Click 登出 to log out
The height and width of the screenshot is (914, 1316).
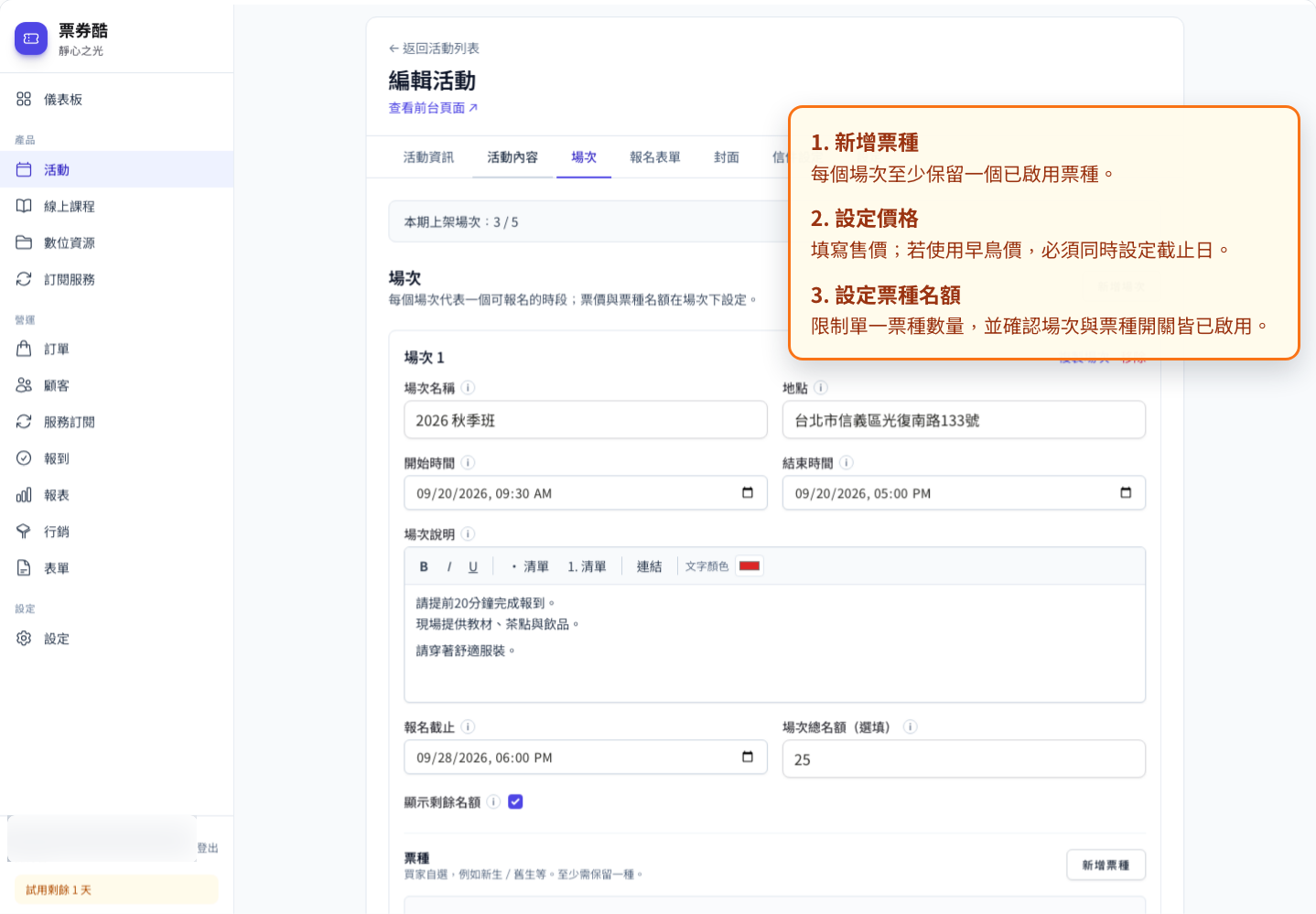pyautogui.click(x=208, y=848)
